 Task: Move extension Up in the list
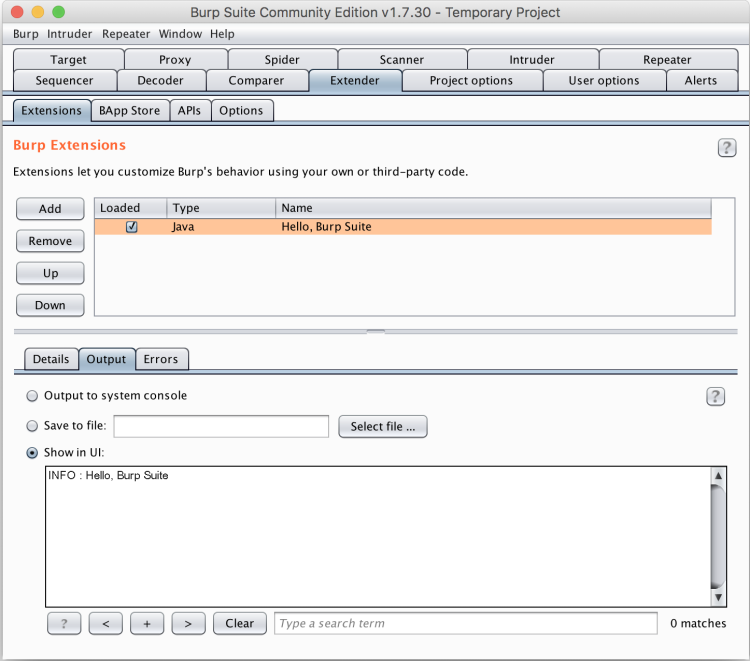point(50,273)
